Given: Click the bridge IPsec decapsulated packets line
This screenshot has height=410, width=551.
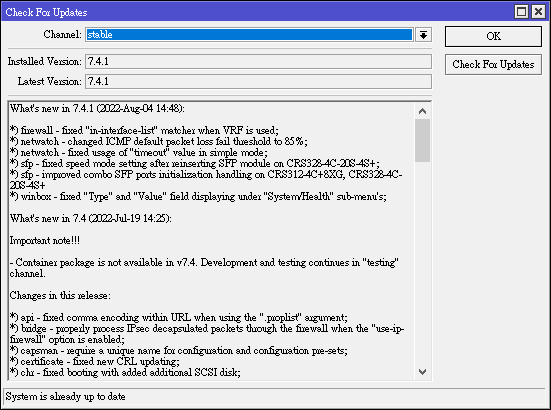Looking at the screenshot, I should pos(207,334).
